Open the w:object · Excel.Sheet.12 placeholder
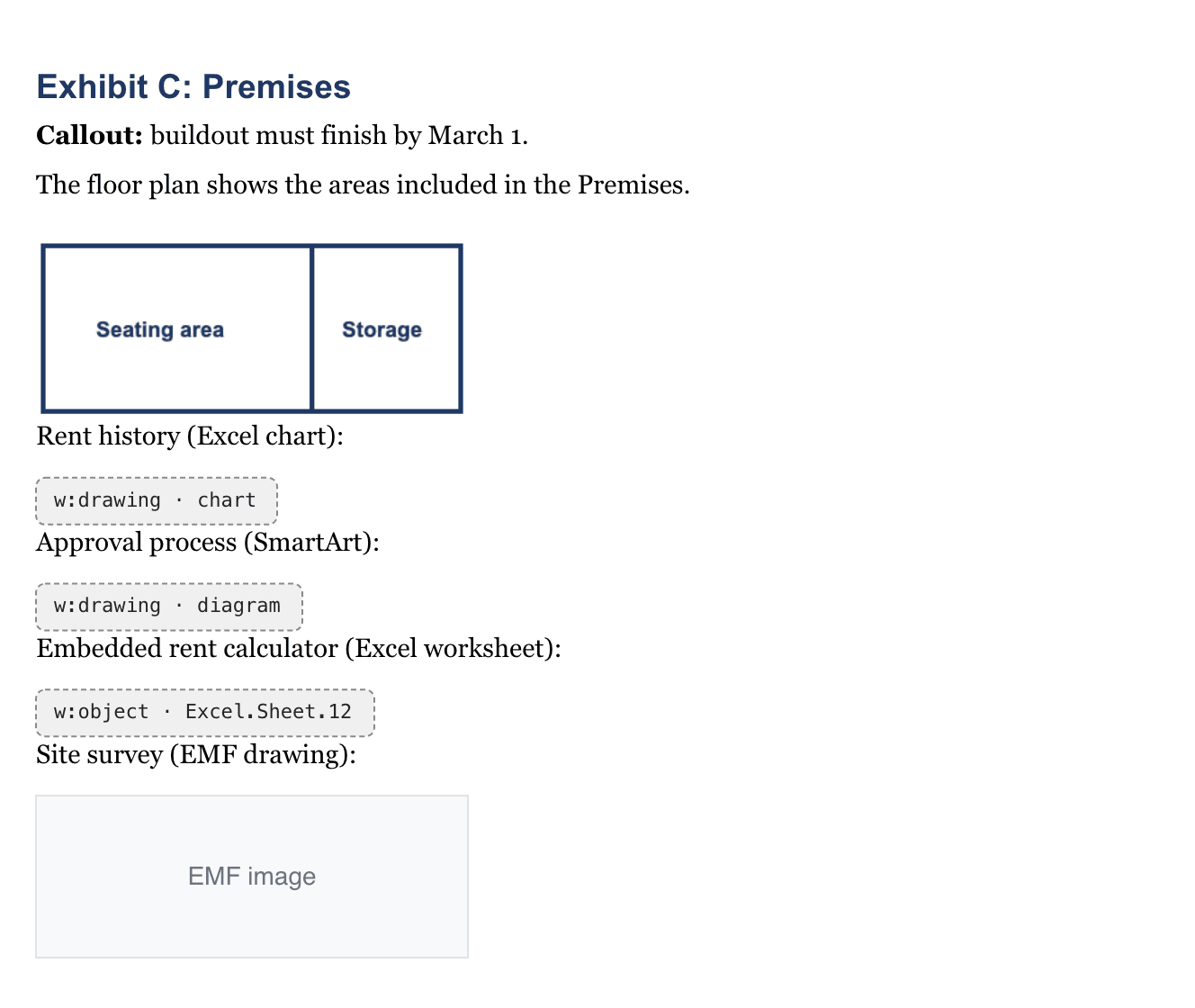This screenshot has width=1195, height=1008. pos(205,713)
